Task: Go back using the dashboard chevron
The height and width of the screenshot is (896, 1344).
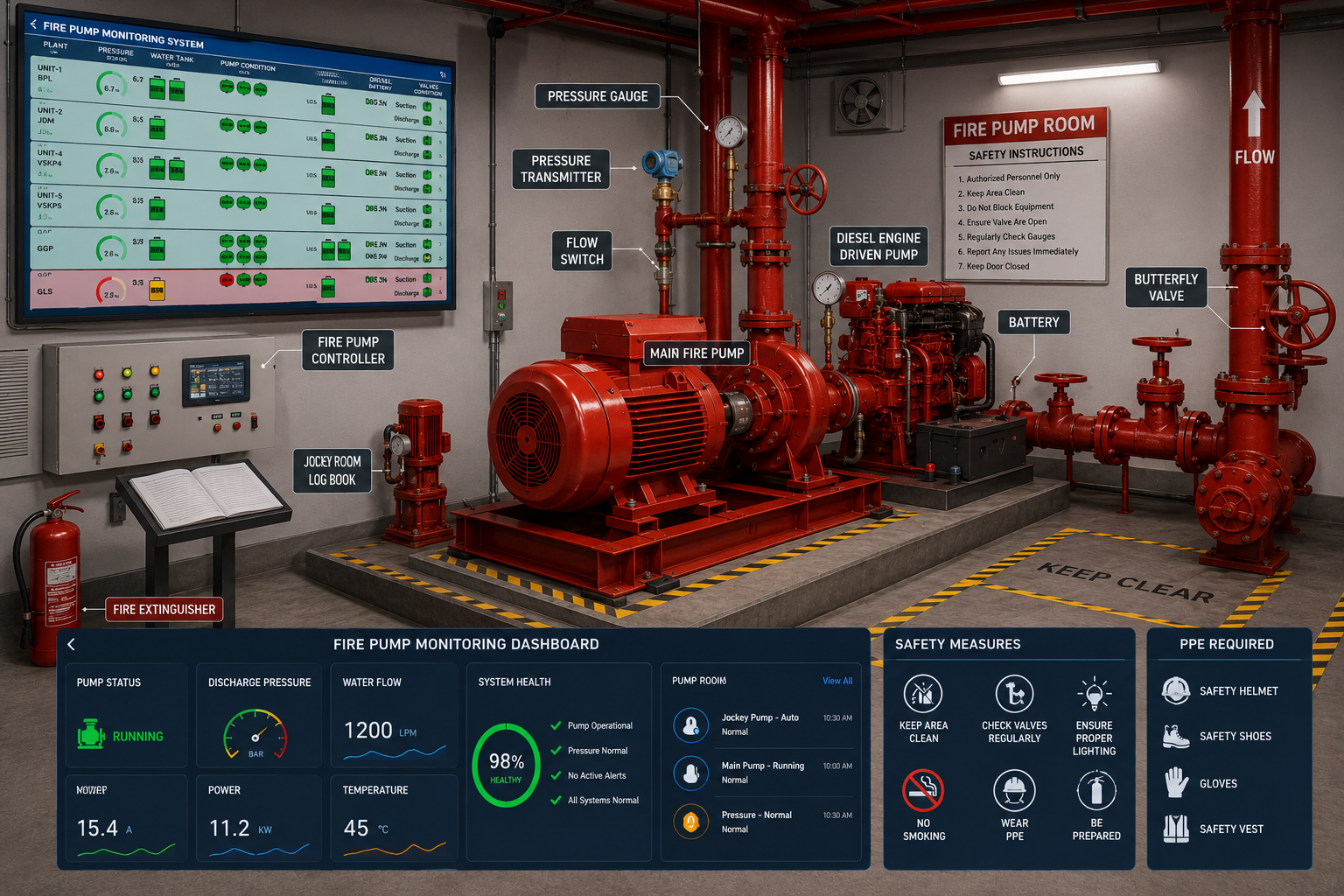Action: click(72, 644)
